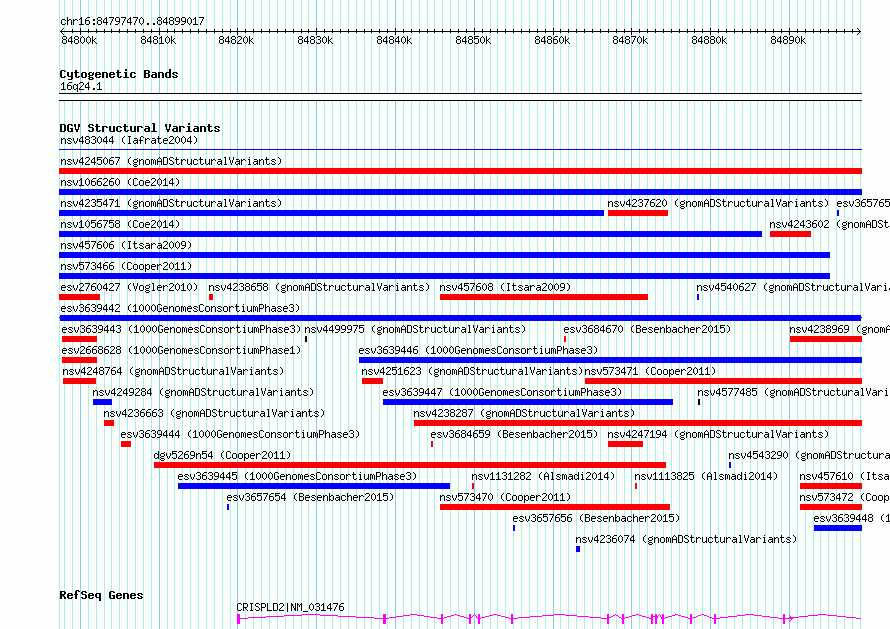This screenshot has width=890, height=629.
Task: Open the nsv573471 (Cooper2011) label
Action: point(650,371)
